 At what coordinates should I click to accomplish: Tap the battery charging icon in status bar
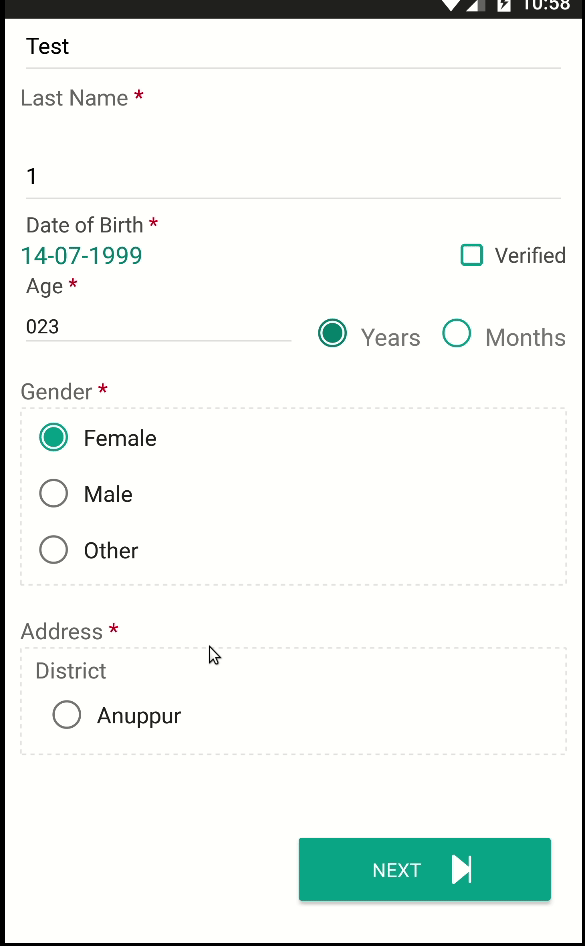(x=504, y=5)
